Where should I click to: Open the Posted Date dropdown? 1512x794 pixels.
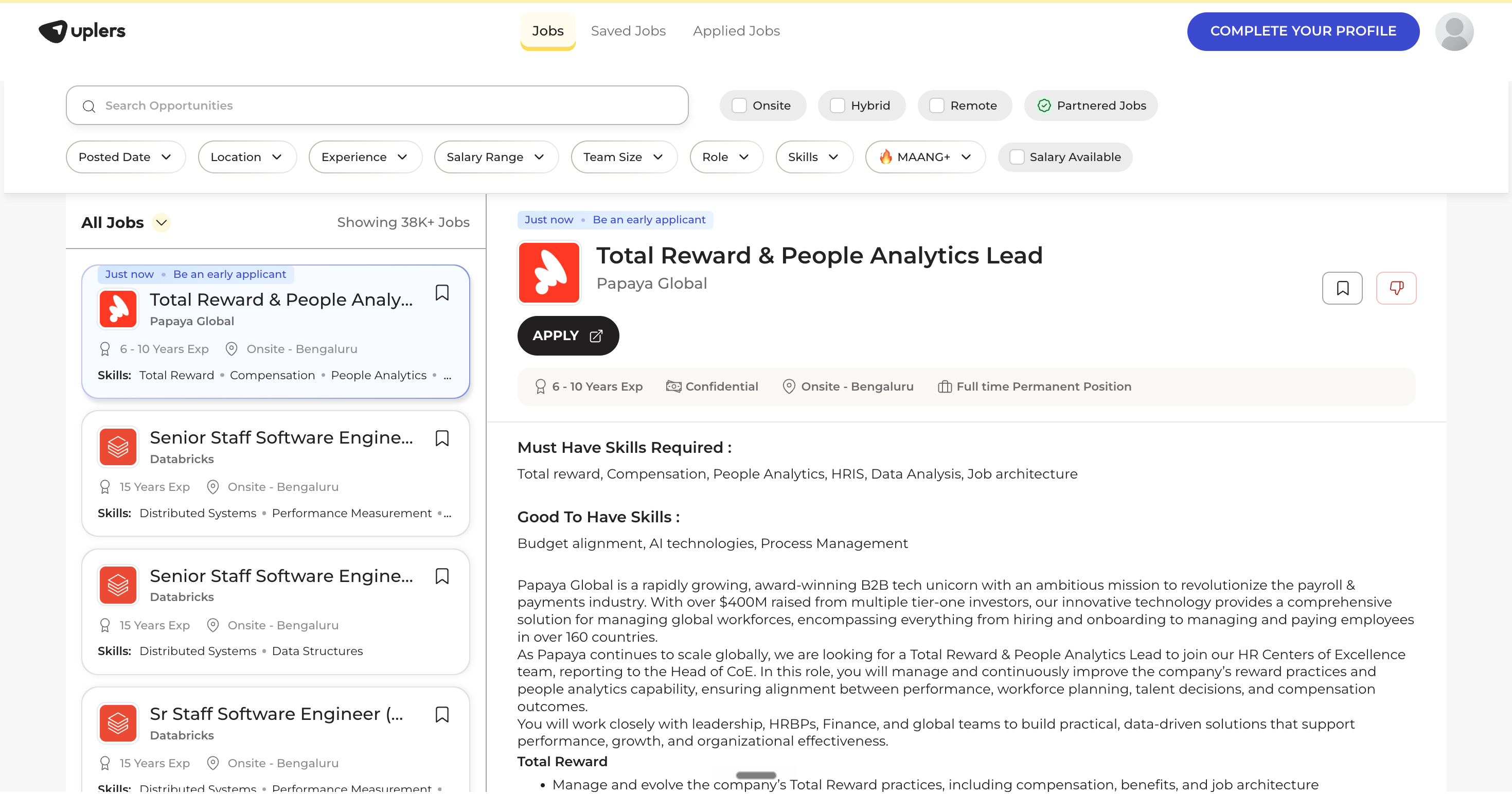pyautogui.click(x=126, y=157)
